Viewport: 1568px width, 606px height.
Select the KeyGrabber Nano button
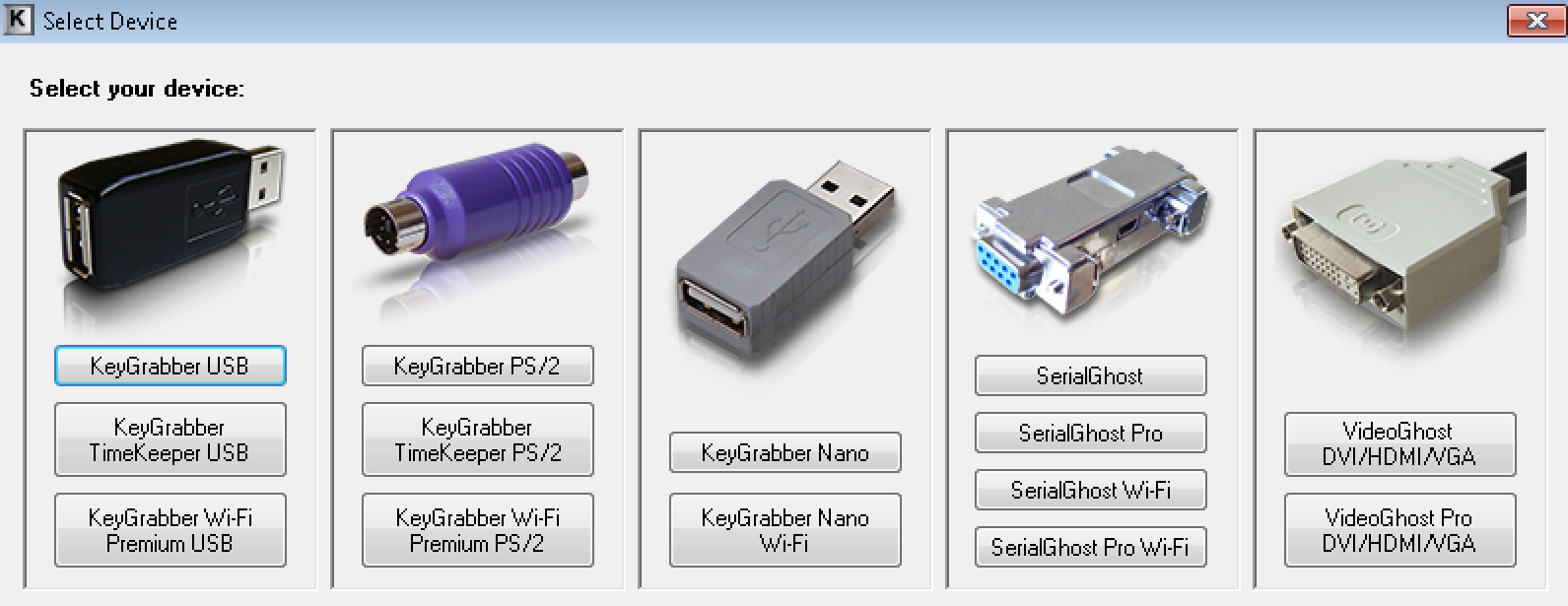click(x=785, y=452)
